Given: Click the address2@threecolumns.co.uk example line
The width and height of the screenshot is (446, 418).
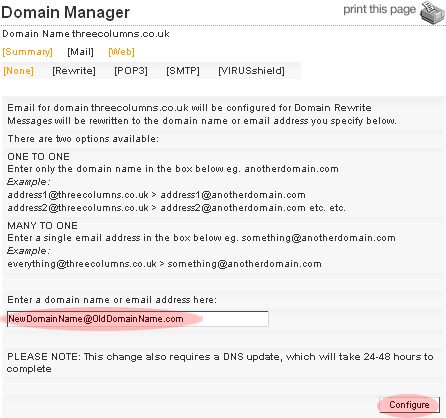Looking at the screenshot, I should pos(176,208).
